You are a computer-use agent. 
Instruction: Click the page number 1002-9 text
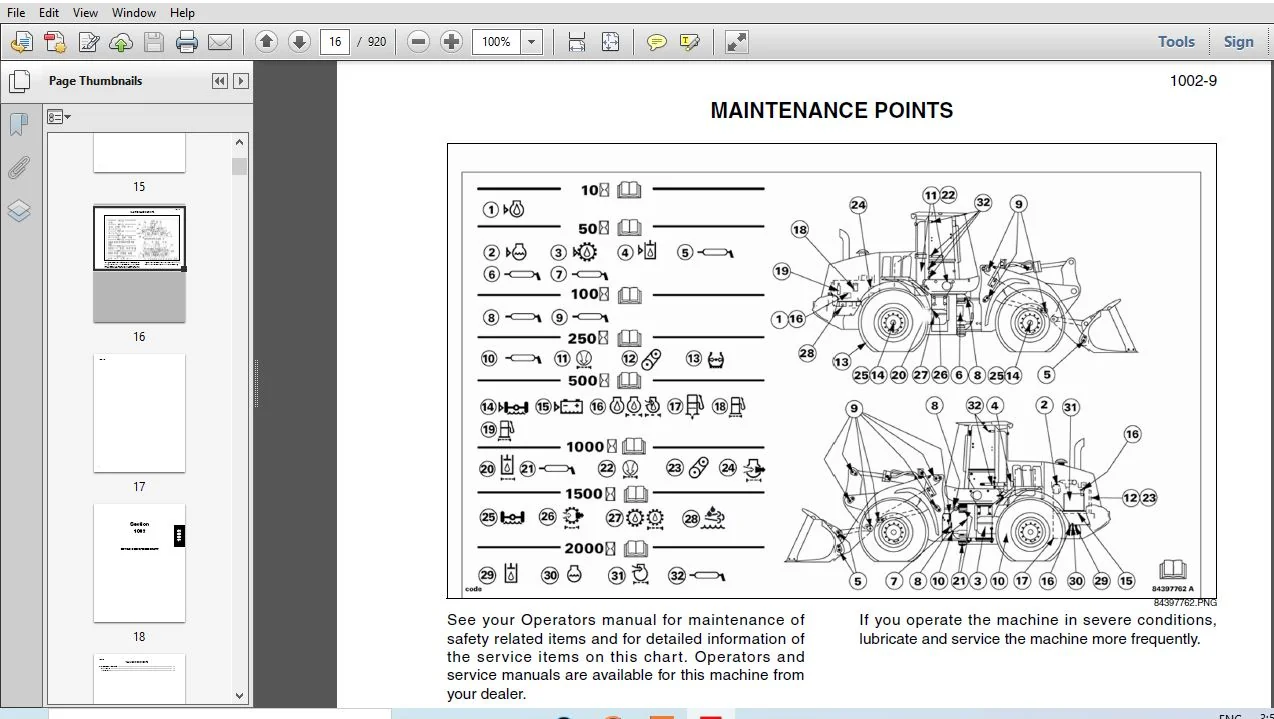1193,81
